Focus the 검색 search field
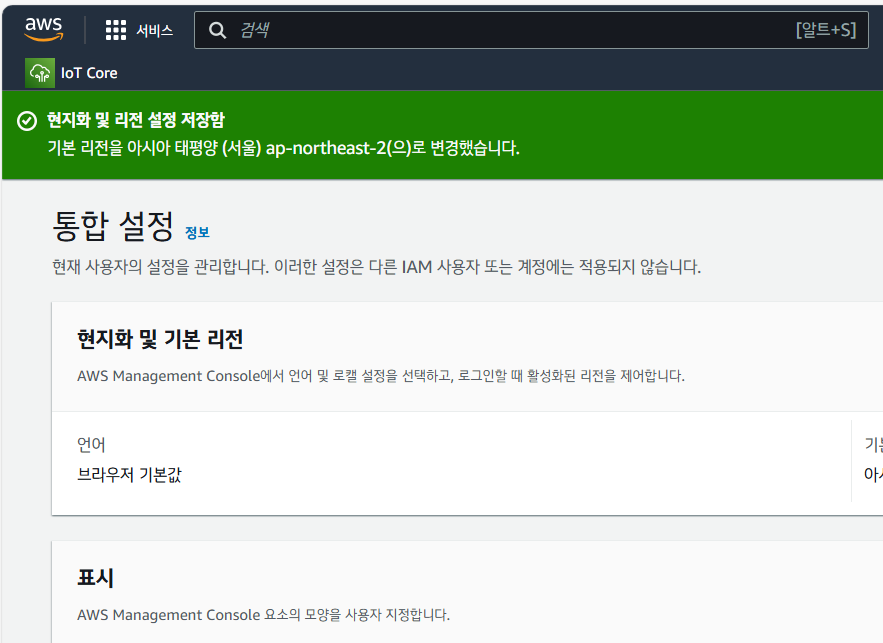This screenshot has width=883, height=643. coord(500,30)
